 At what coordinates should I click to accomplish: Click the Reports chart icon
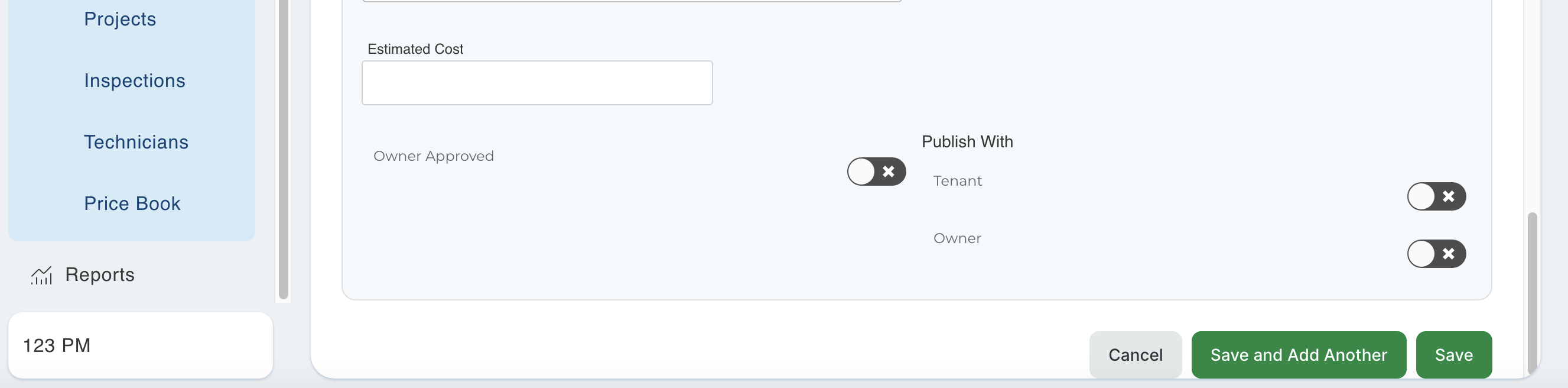(41, 275)
